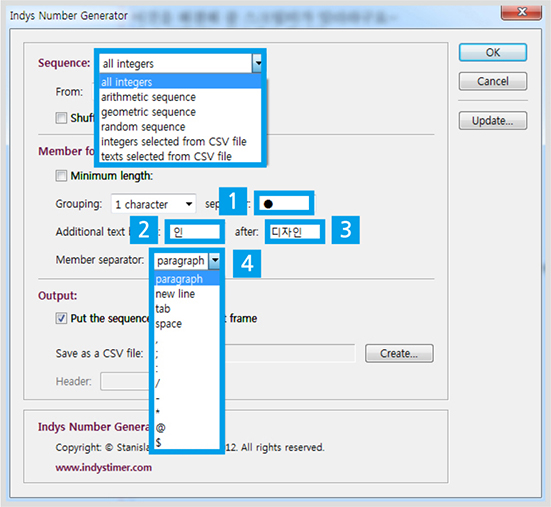Click the Cancel button
The width and height of the screenshot is (551, 507).
[x=492, y=81]
